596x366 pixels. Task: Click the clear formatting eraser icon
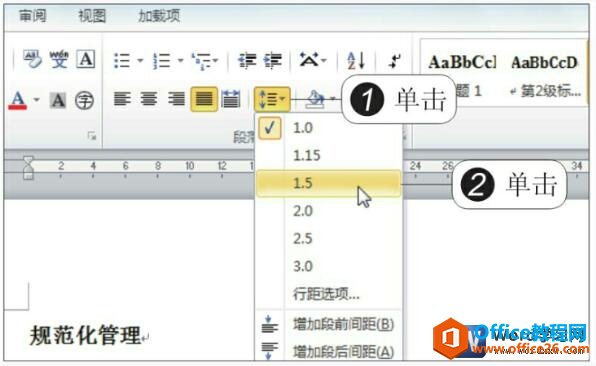point(32,59)
